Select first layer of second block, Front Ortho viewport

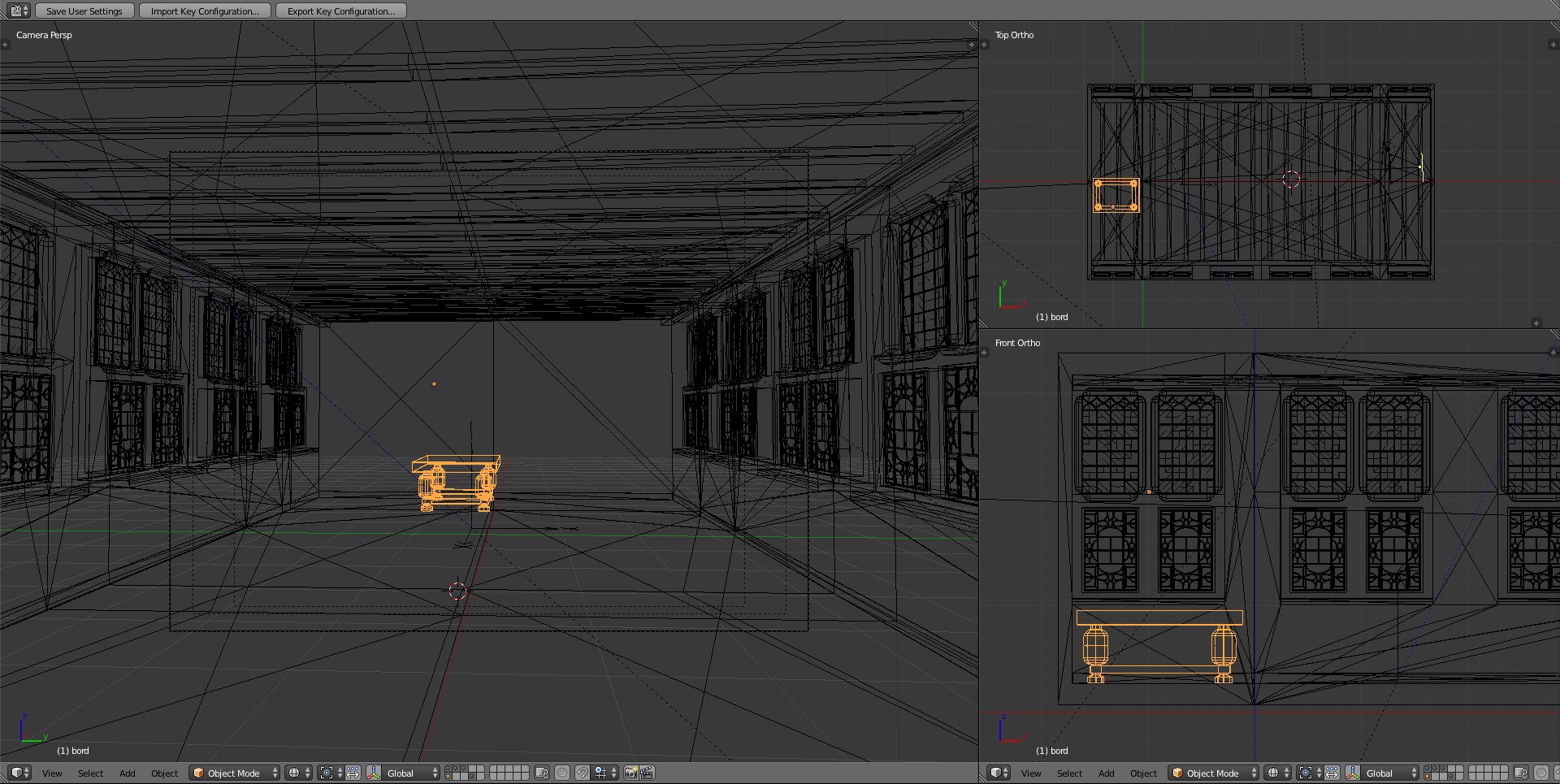(x=1472, y=769)
